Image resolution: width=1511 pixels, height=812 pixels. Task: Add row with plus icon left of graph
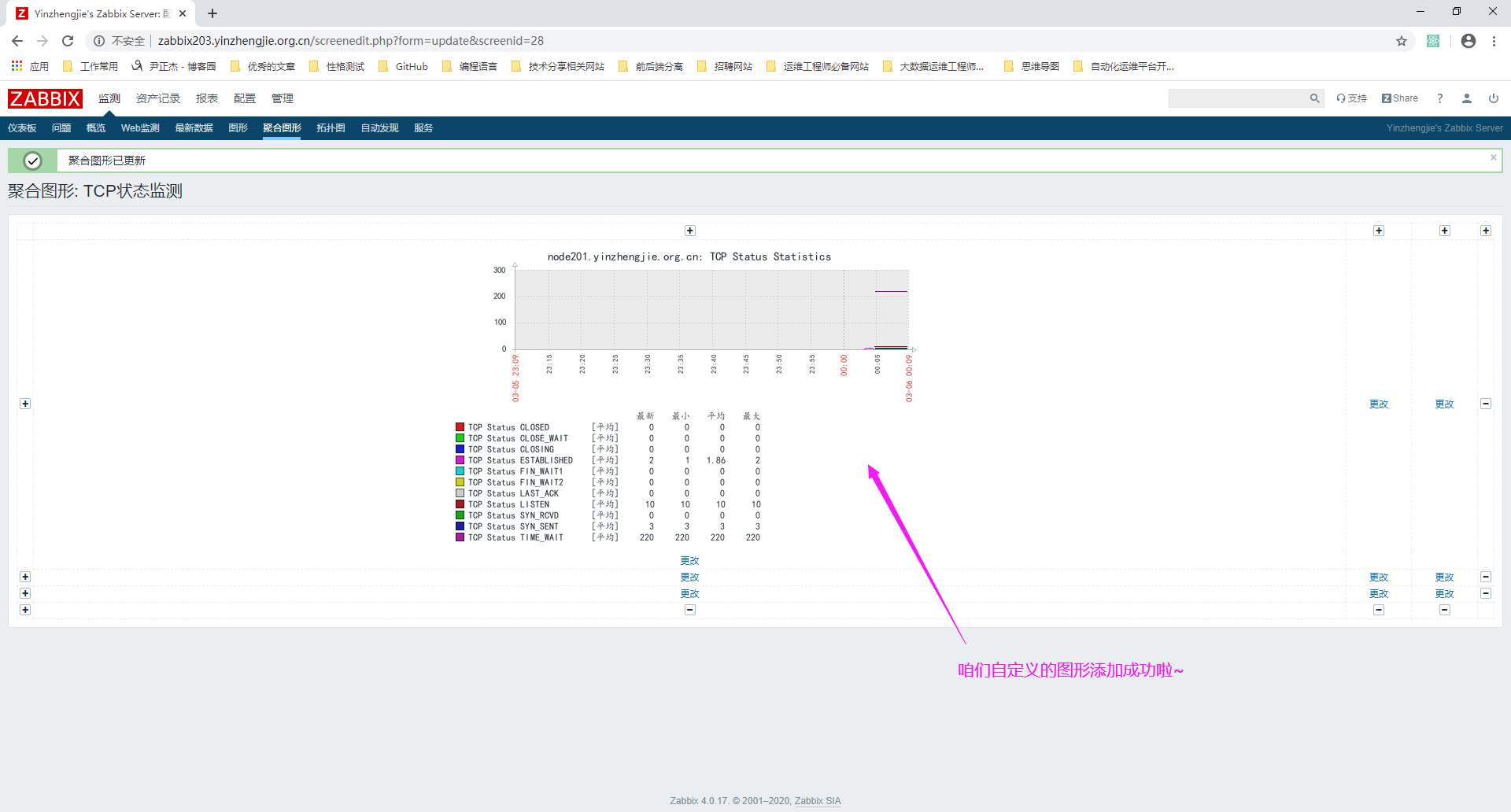point(25,404)
